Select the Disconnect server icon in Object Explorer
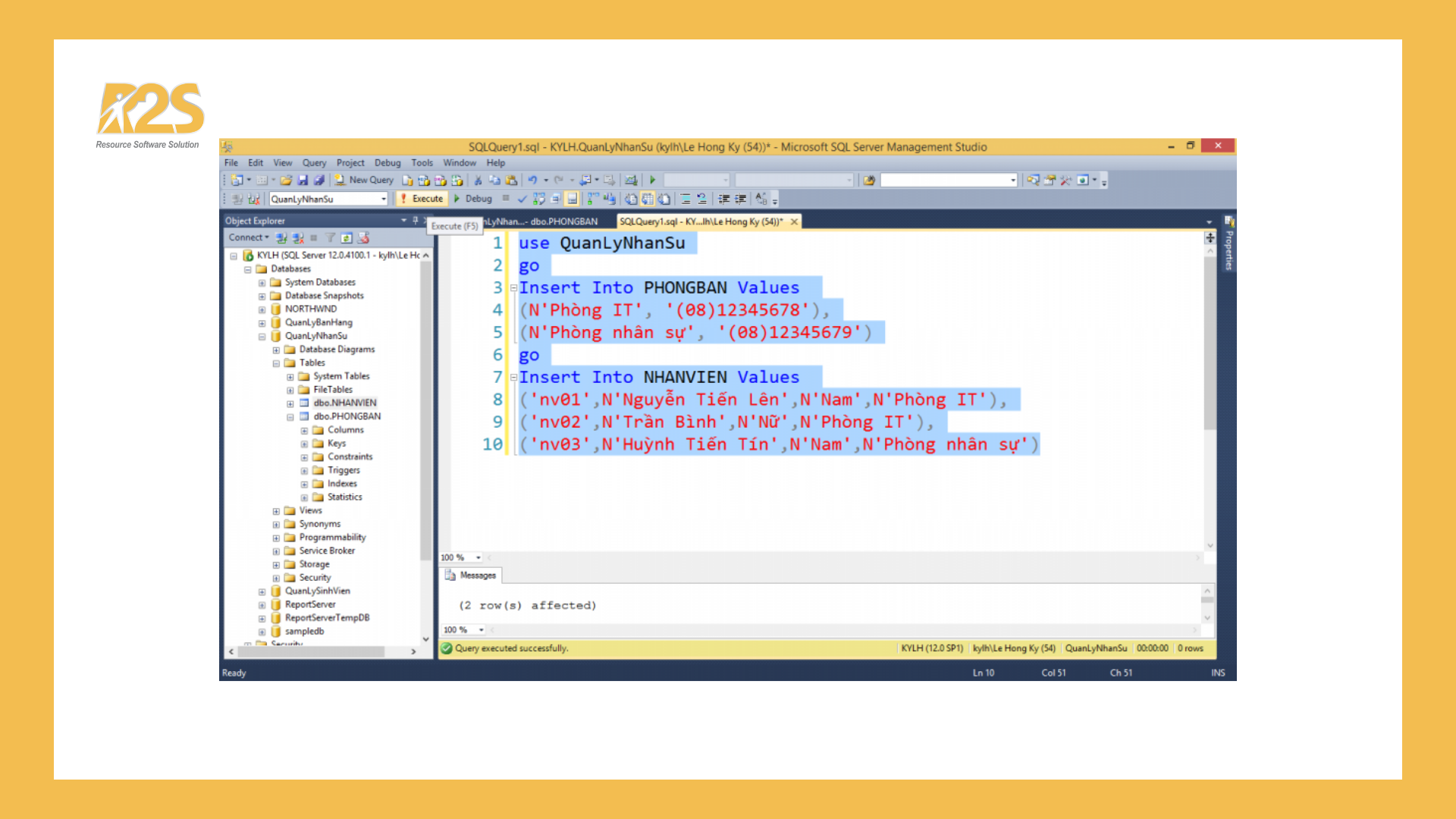Screen dimensions: 1456x819 [x=298, y=237]
